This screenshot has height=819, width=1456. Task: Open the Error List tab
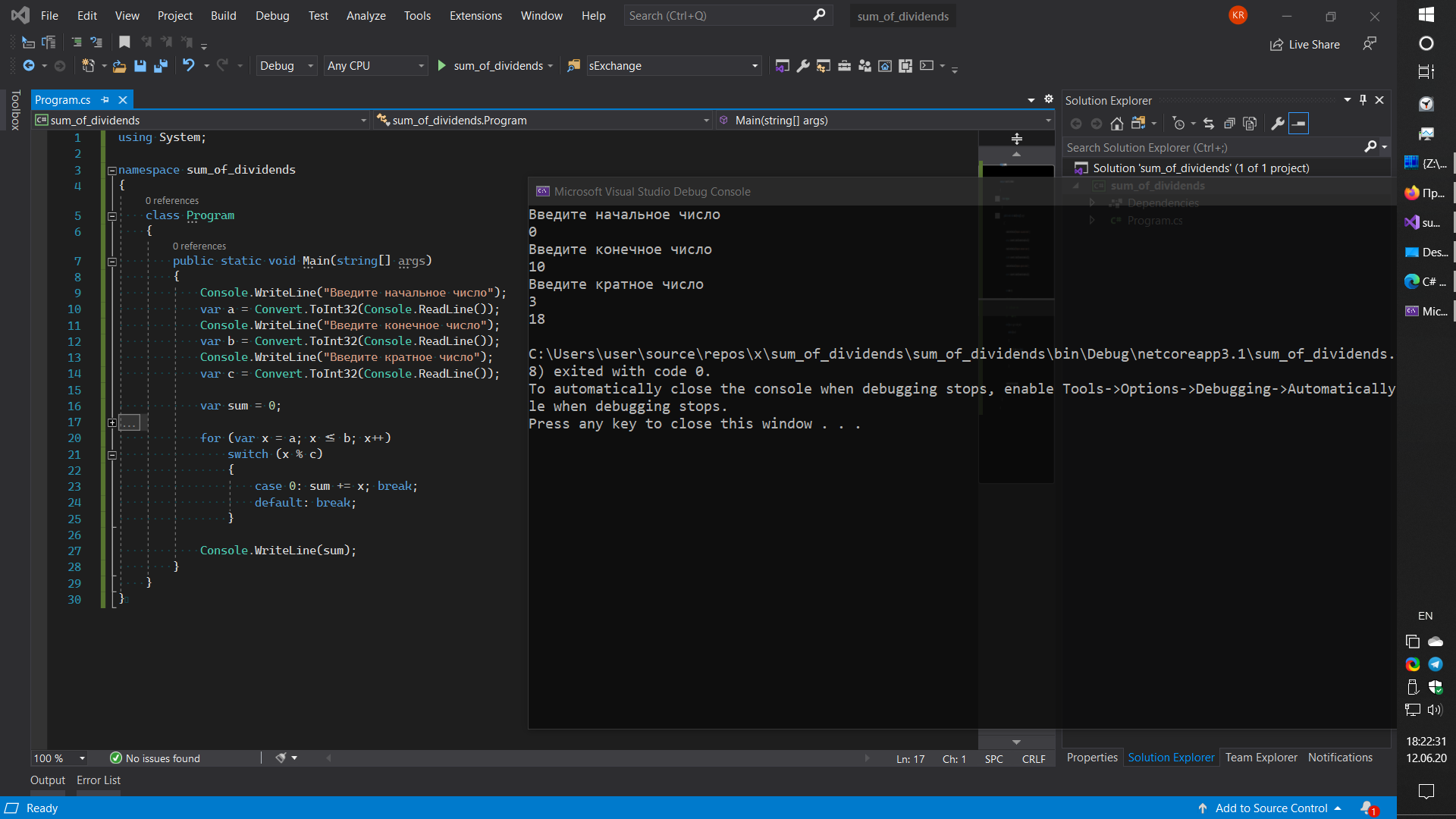click(x=99, y=780)
